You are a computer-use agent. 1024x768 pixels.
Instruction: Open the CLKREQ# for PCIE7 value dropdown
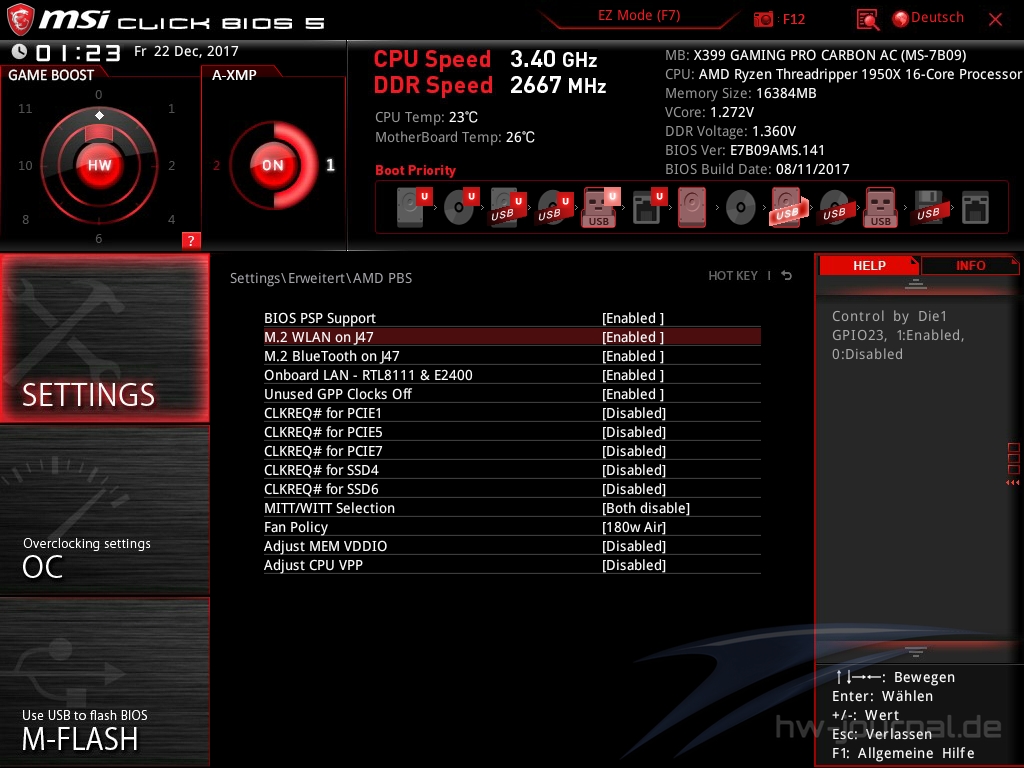[633, 451]
